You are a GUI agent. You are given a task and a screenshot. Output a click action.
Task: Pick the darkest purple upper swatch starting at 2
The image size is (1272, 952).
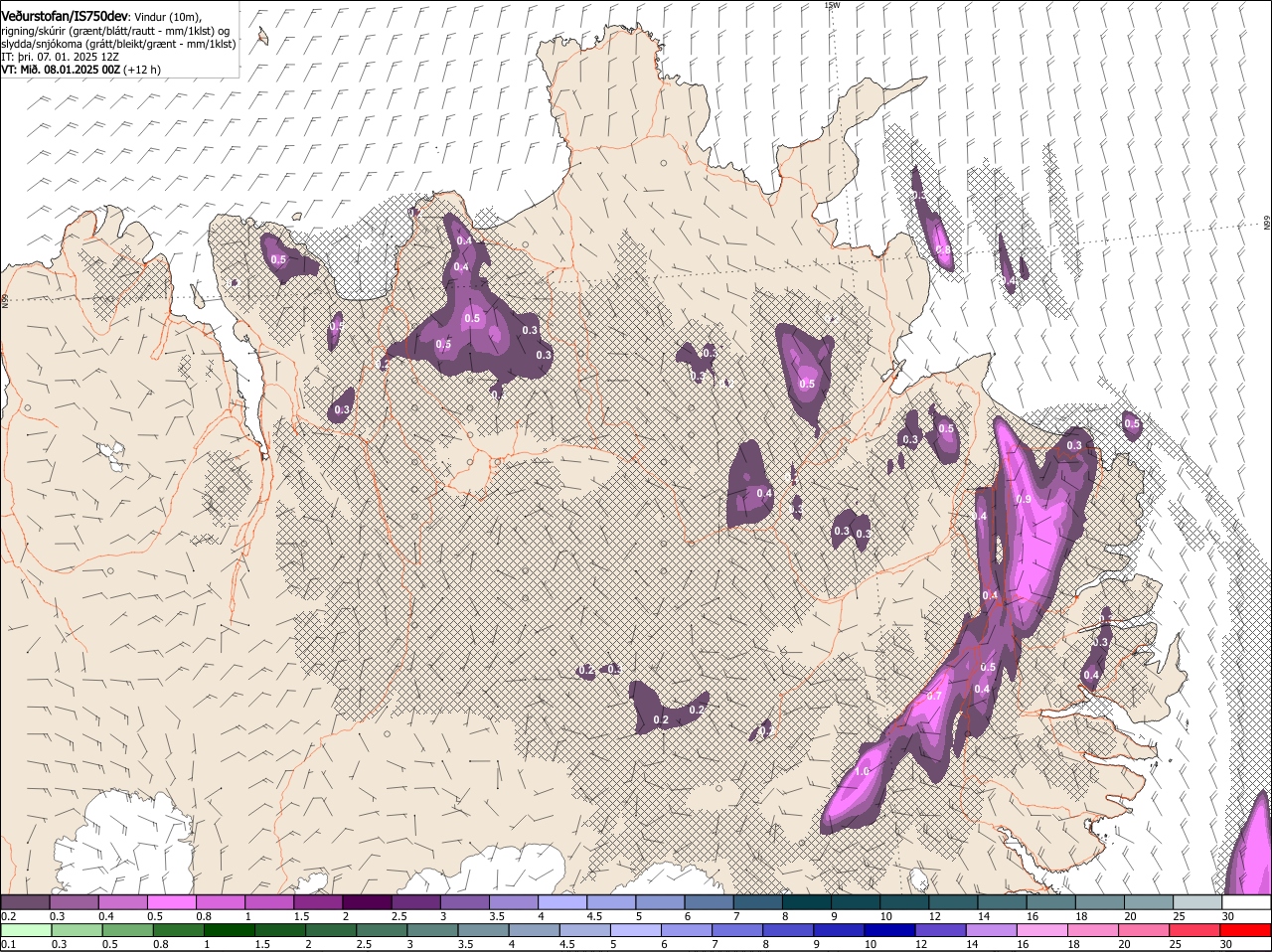tap(368, 901)
